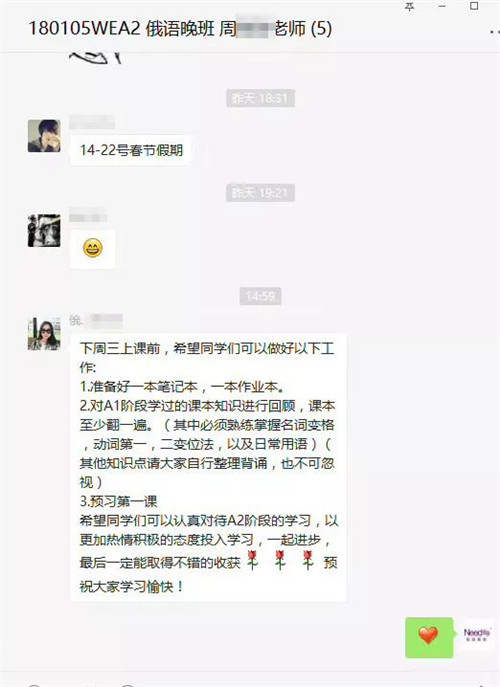Click the grinning emoji message
500x687 pixels.
click(92, 248)
